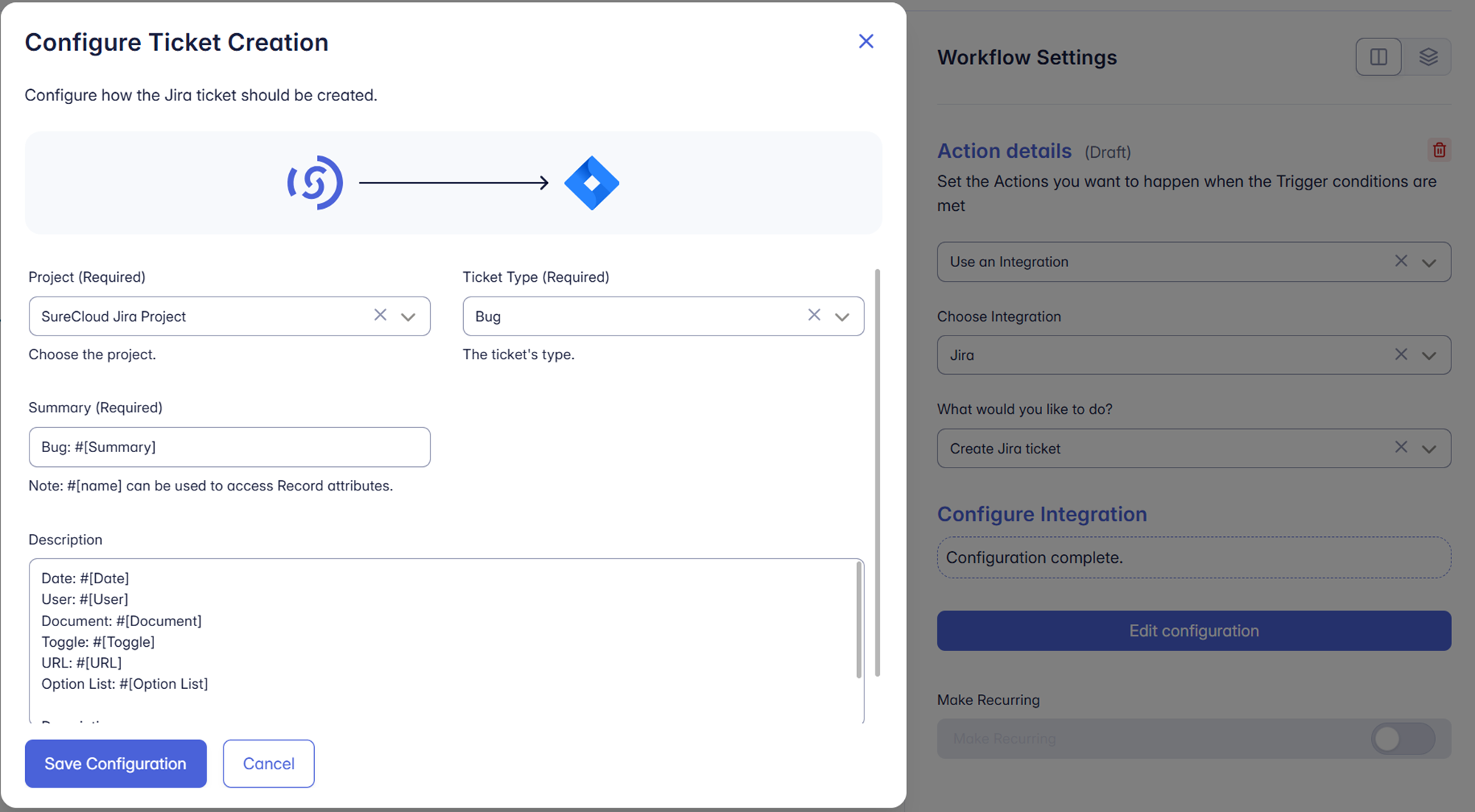Viewport: 1475px width, 812px height.
Task: Clear the Bug ticket type selection
Action: 813,315
